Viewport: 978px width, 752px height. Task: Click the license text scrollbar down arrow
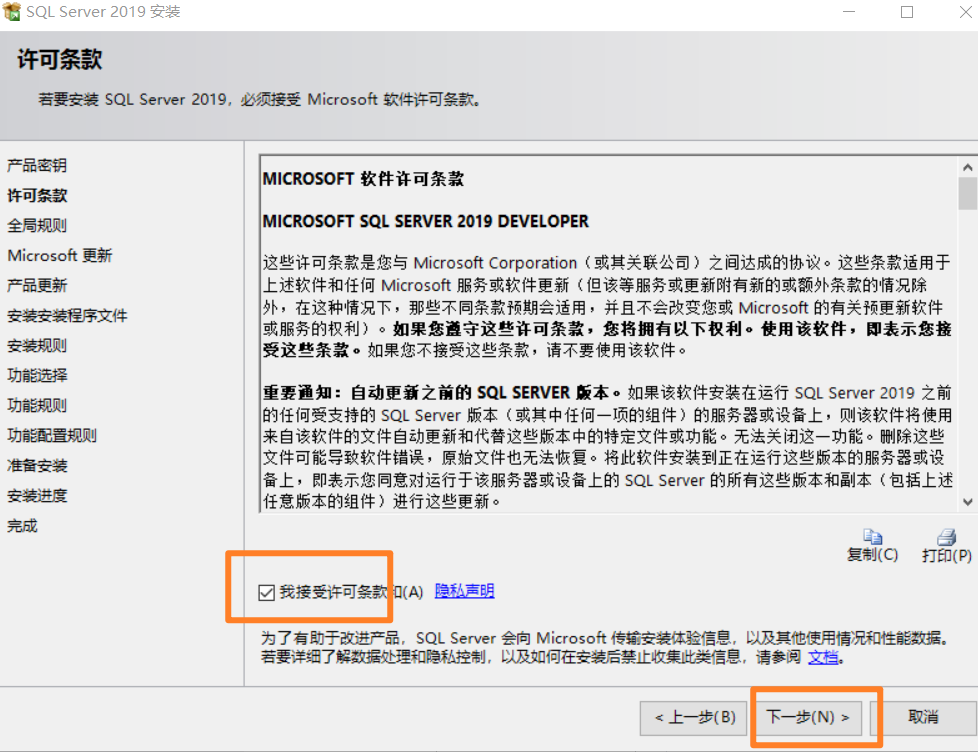967,502
